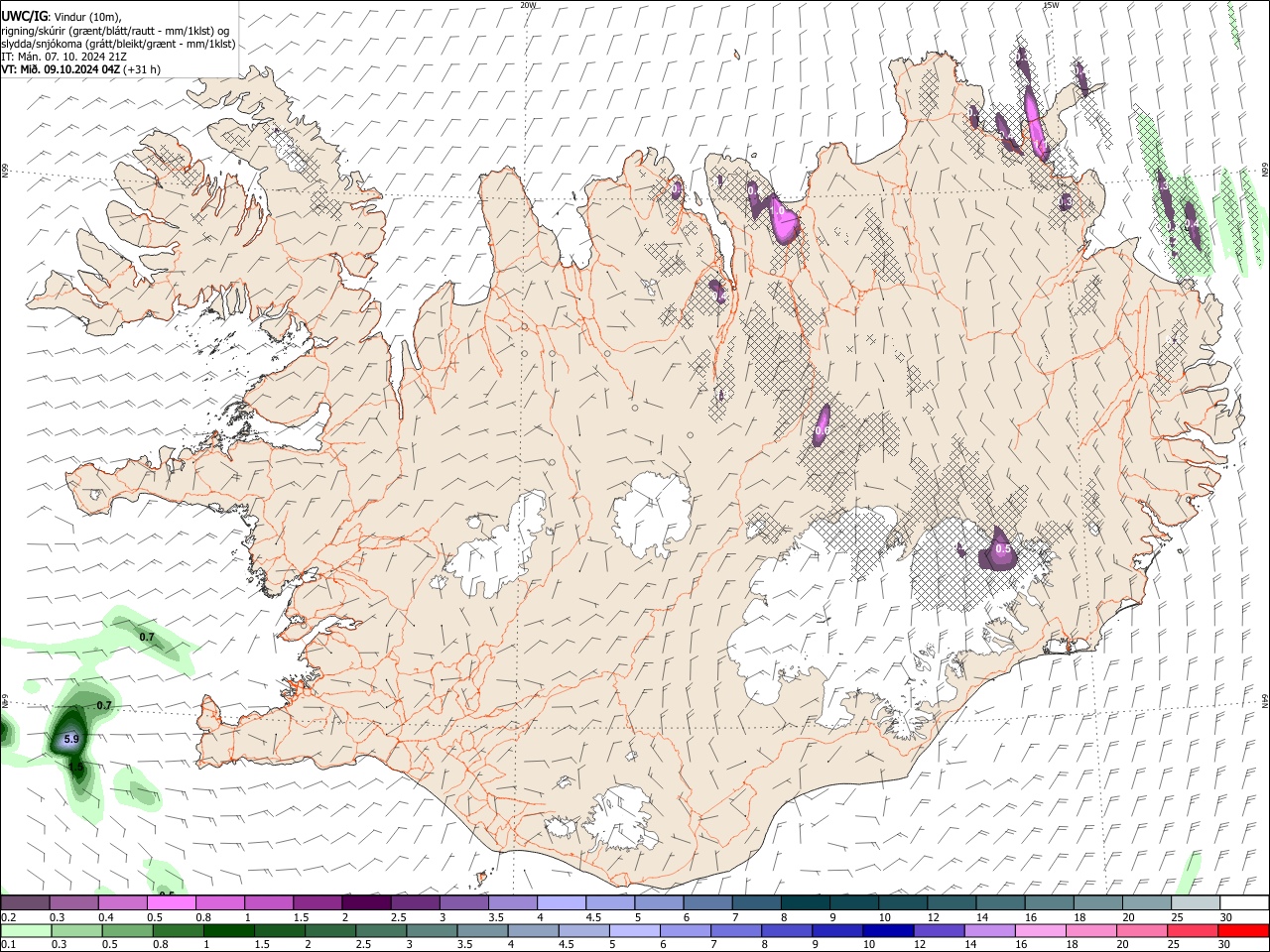Pick lower scale swatch between 25 and 30
The width and height of the screenshot is (1270, 952).
1195,930
